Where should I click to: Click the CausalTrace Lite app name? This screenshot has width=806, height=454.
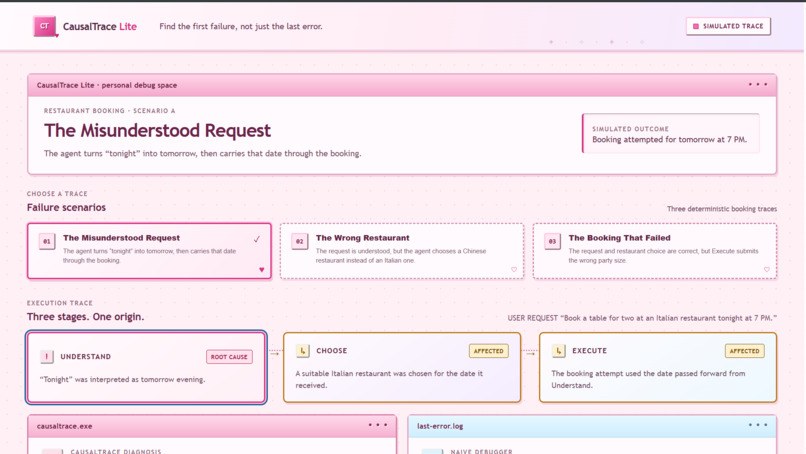tap(100, 27)
